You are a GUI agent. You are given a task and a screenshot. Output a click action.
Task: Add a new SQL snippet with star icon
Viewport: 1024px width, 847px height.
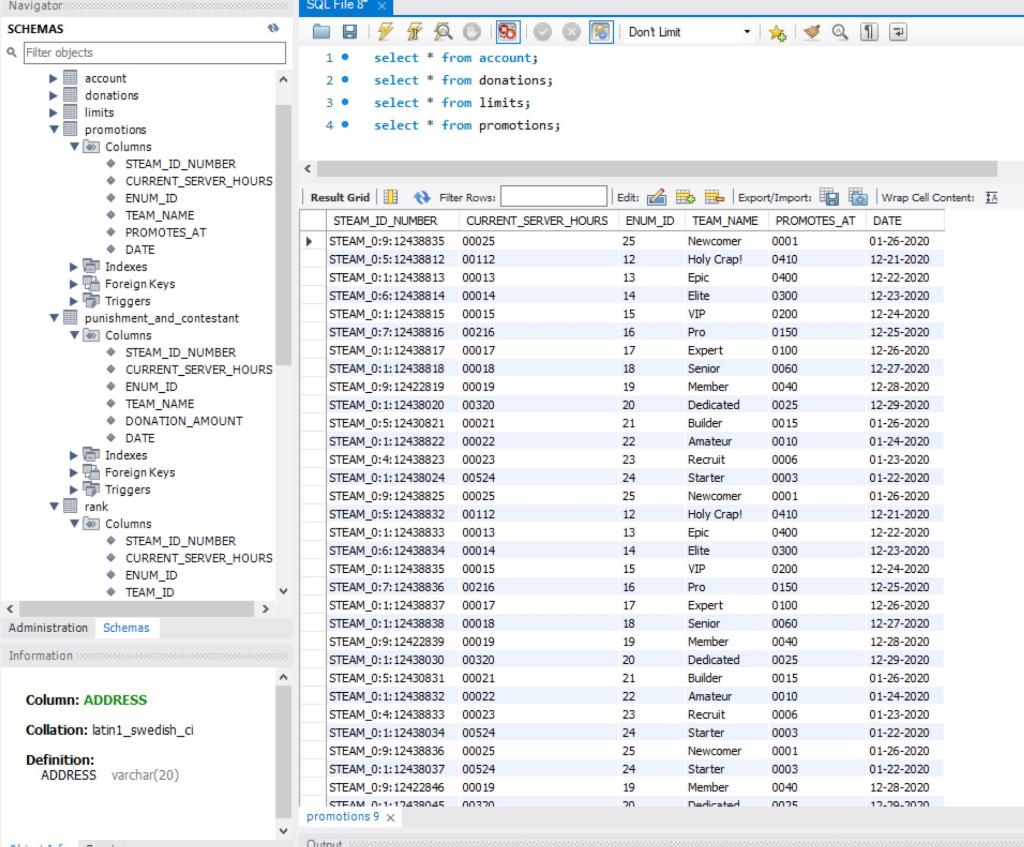click(779, 31)
